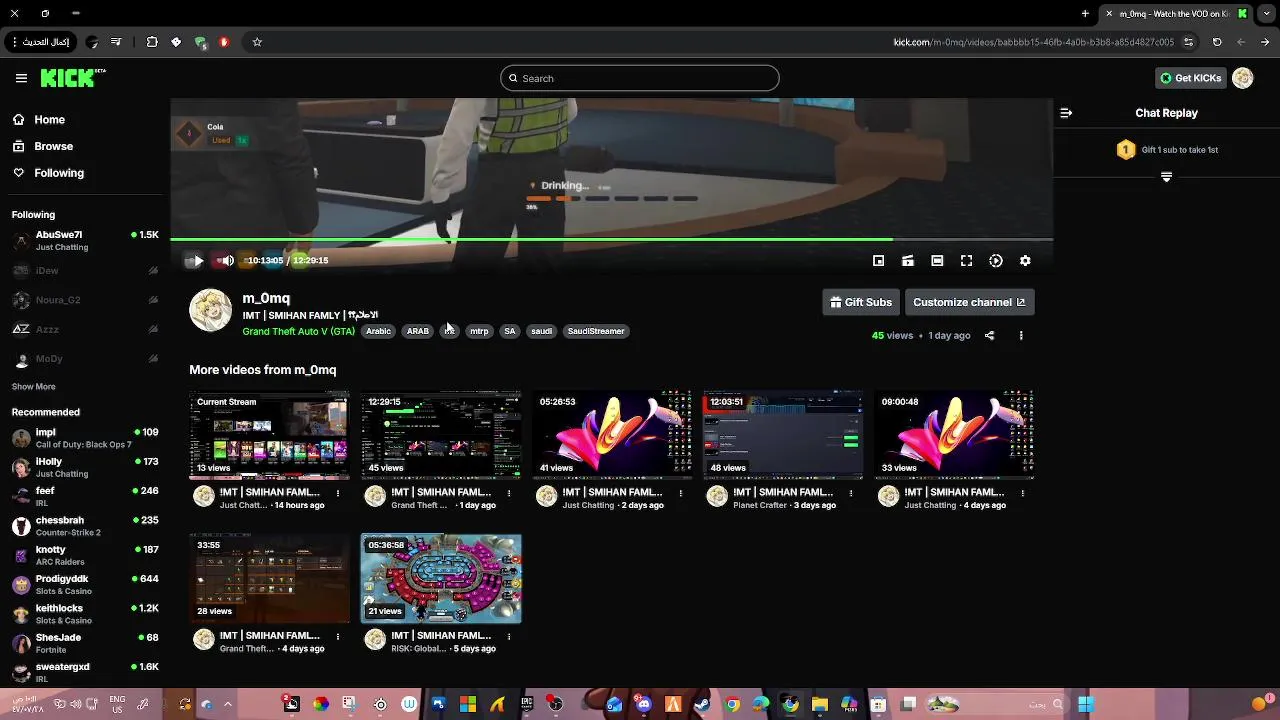Open VOD more options menu

point(1021,336)
